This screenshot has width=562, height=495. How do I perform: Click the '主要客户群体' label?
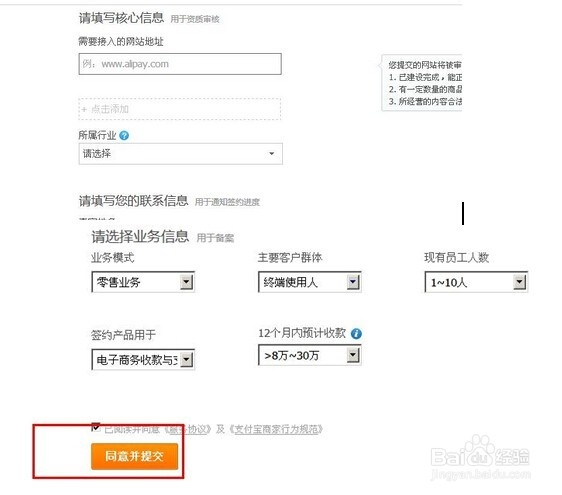pos(290,257)
